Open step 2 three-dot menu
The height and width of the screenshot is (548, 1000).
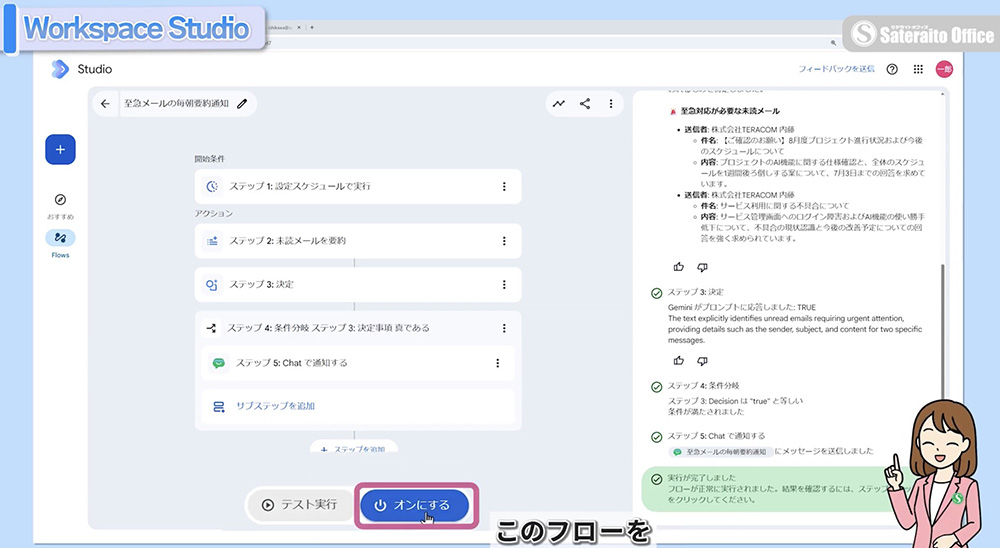tap(504, 241)
